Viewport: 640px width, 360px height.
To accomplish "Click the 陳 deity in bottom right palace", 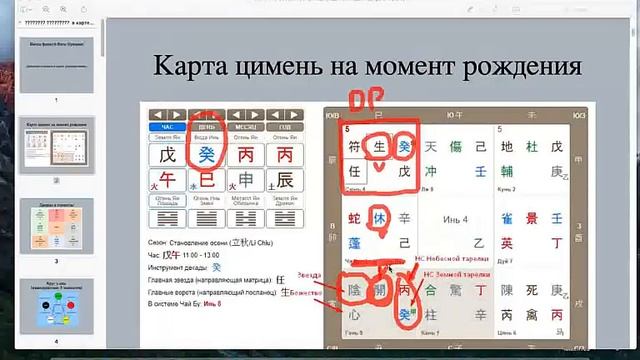I will coord(507,290).
